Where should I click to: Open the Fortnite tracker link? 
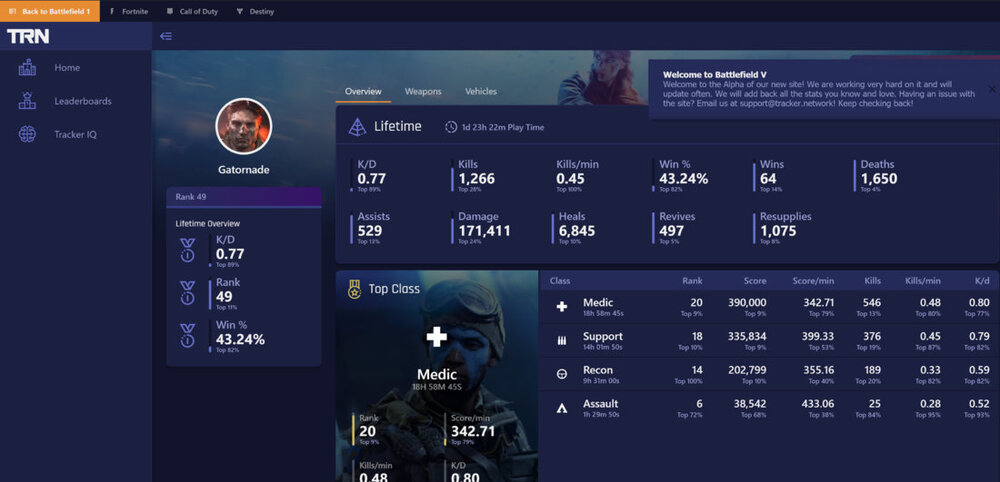click(x=129, y=11)
